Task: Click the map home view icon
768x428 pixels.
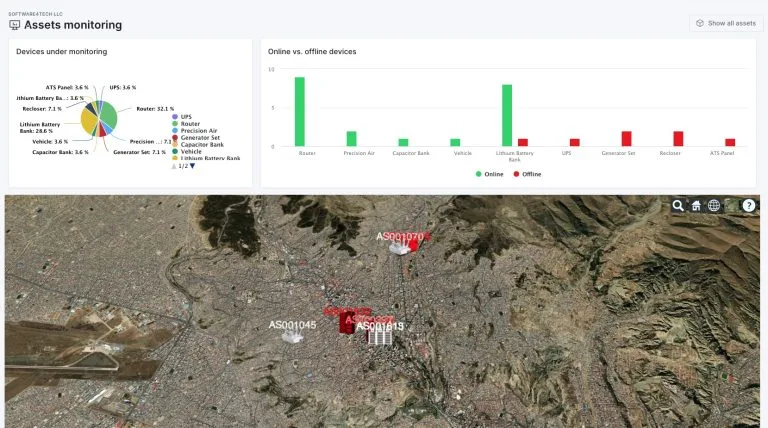Action: [696, 206]
